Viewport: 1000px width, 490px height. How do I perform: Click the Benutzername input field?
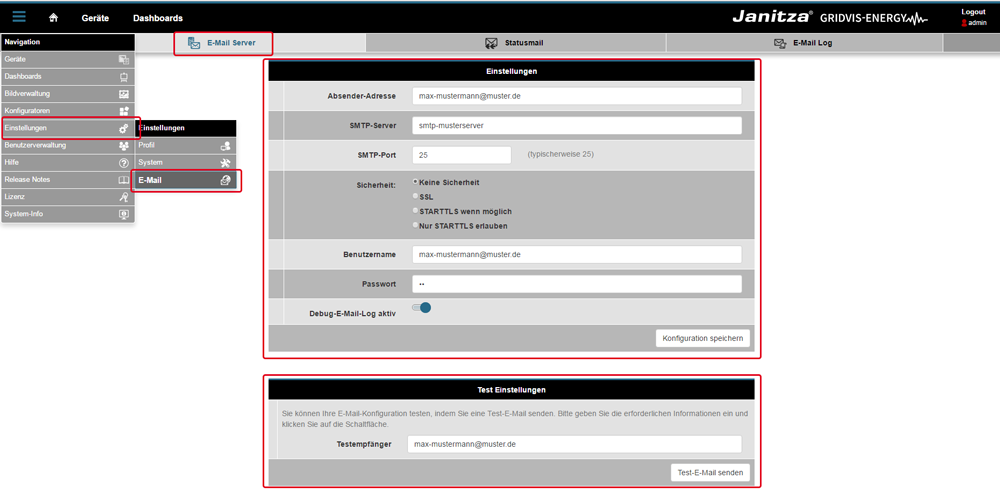click(577, 254)
